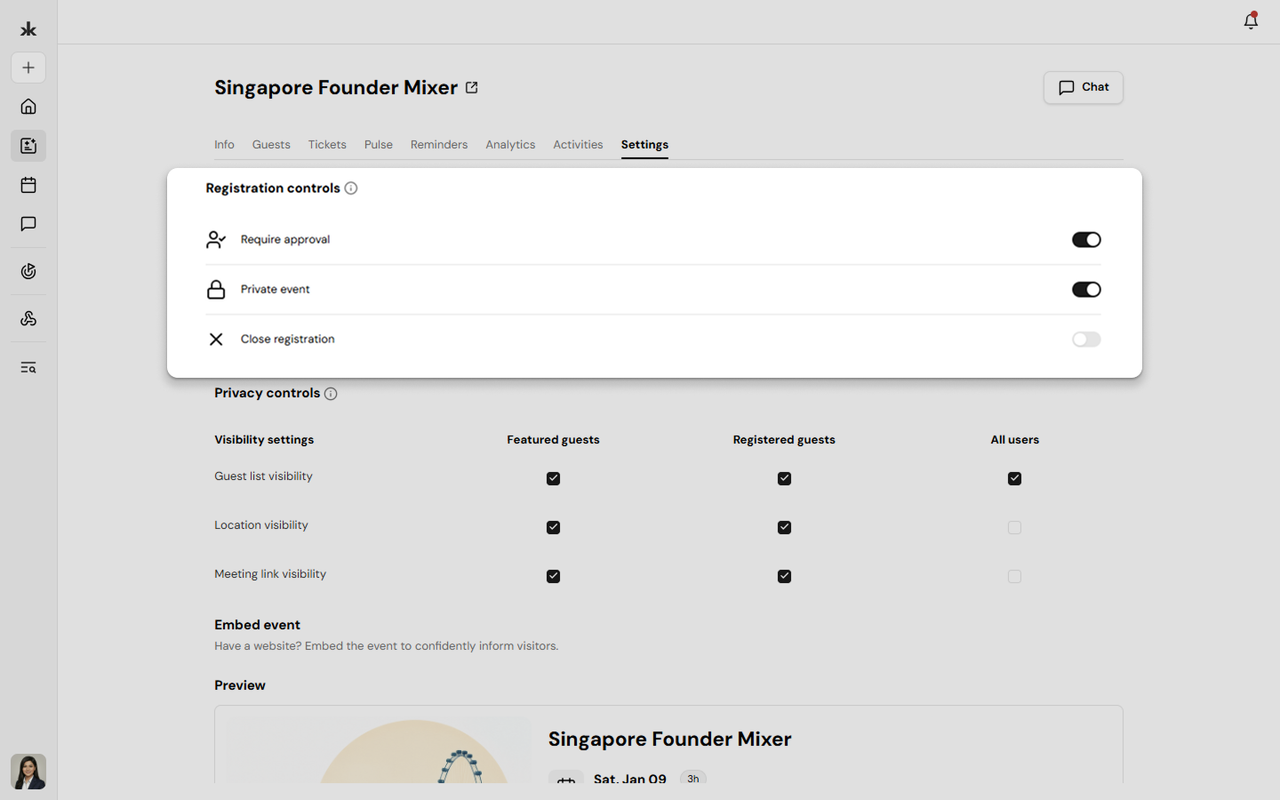Click the preview card's Singapore Founder Mixer title
Image resolution: width=1280 pixels, height=800 pixels.
pos(670,740)
